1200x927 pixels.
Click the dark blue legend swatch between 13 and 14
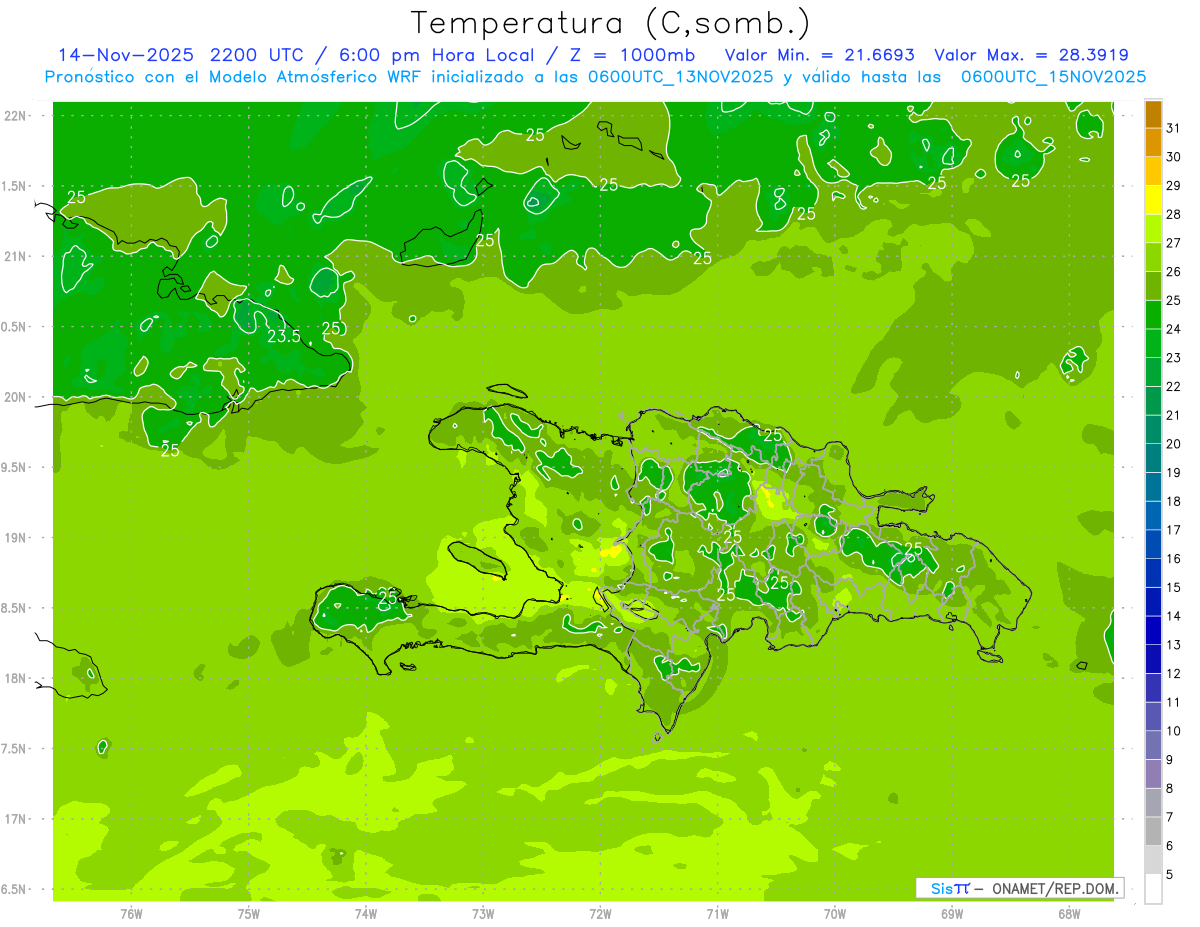[1153, 630]
